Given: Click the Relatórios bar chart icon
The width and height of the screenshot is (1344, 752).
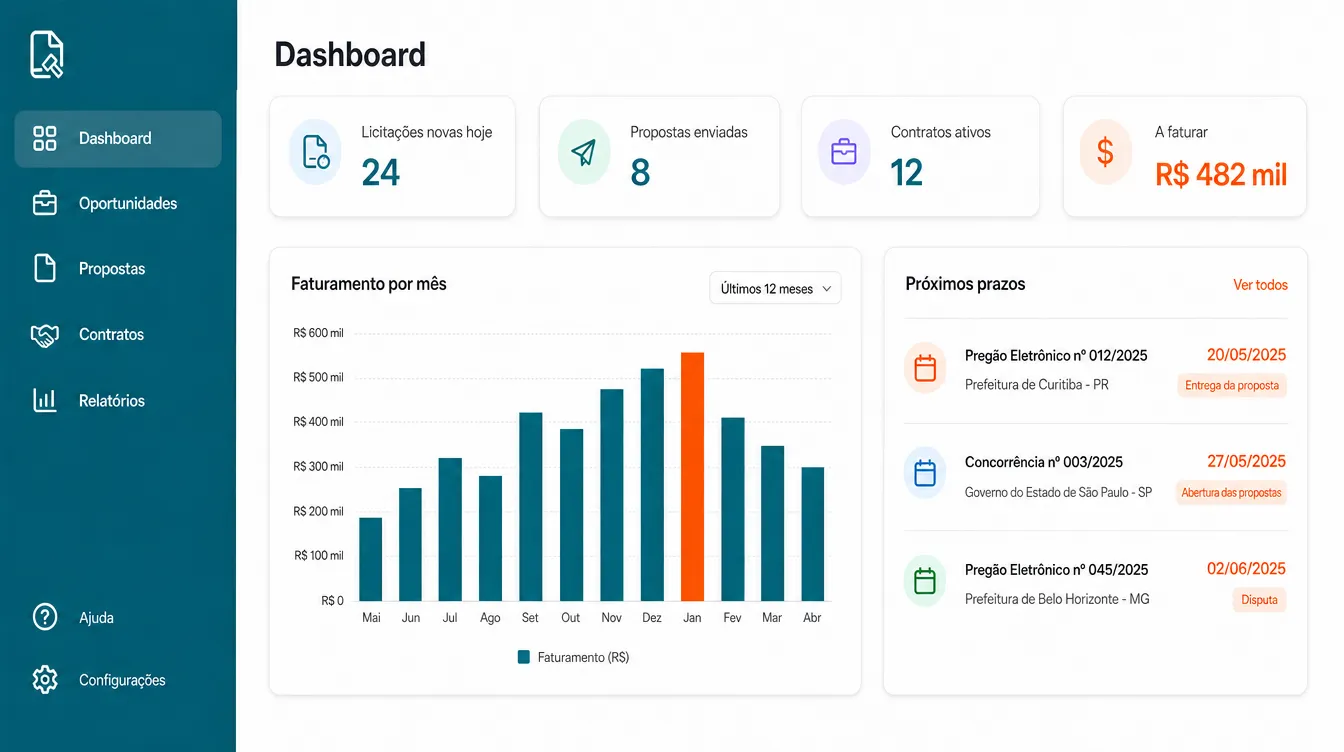Looking at the screenshot, I should pos(45,400).
